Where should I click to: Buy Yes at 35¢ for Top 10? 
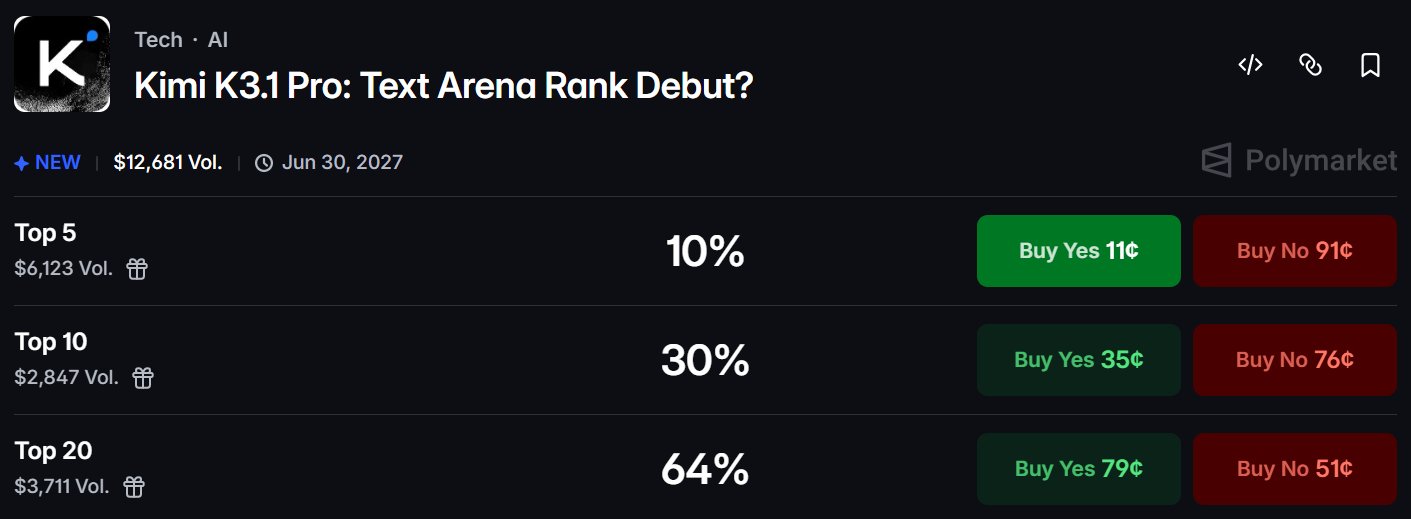(x=1079, y=360)
